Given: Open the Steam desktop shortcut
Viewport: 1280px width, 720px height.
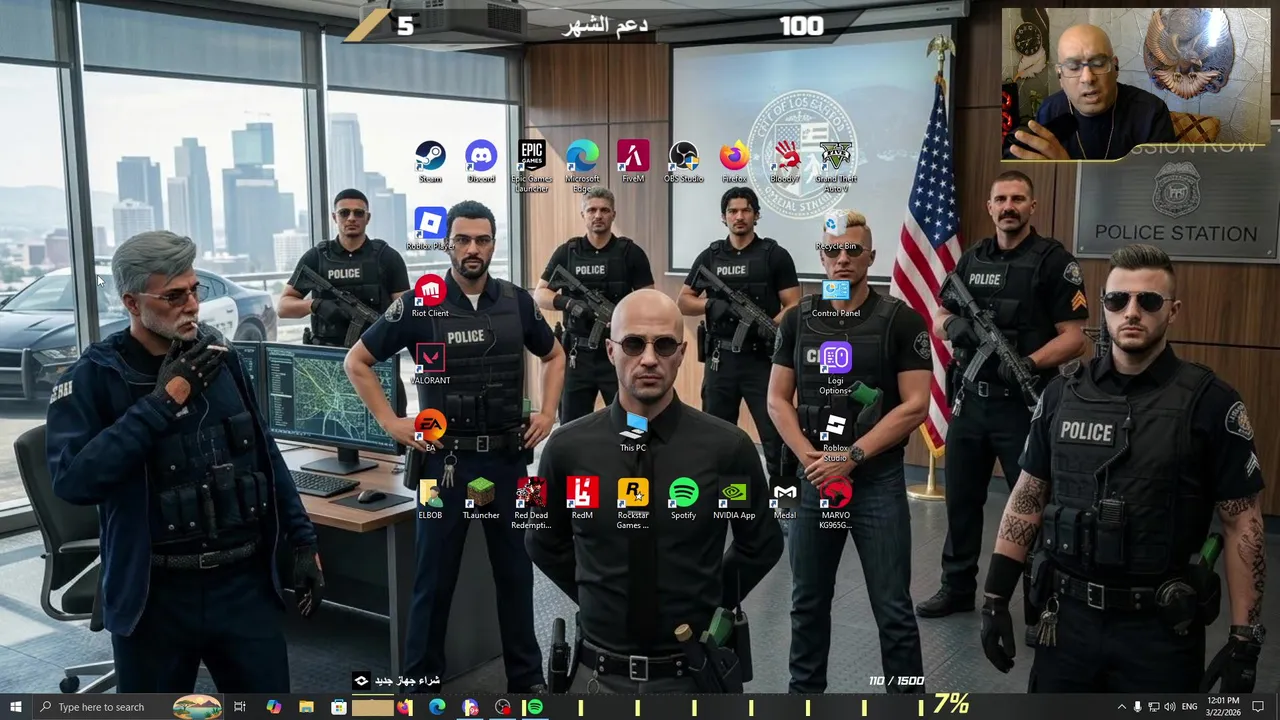Looking at the screenshot, I should click(x=430, y=162).
